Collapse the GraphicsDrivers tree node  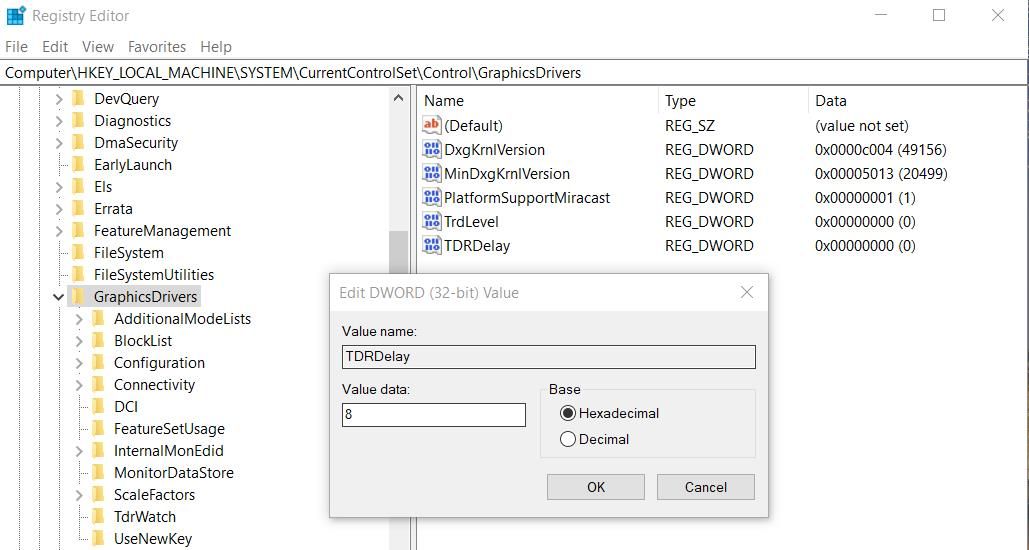point(59,297)
